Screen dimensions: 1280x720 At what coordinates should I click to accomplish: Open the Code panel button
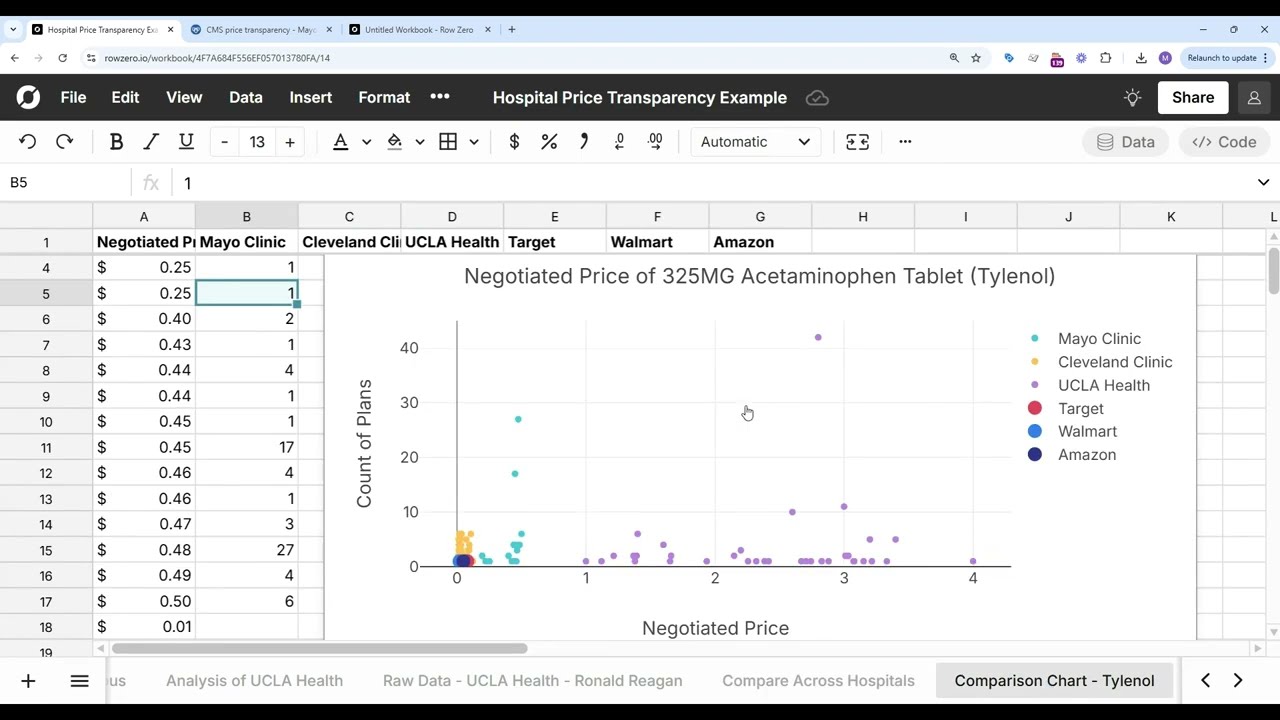1224,142
